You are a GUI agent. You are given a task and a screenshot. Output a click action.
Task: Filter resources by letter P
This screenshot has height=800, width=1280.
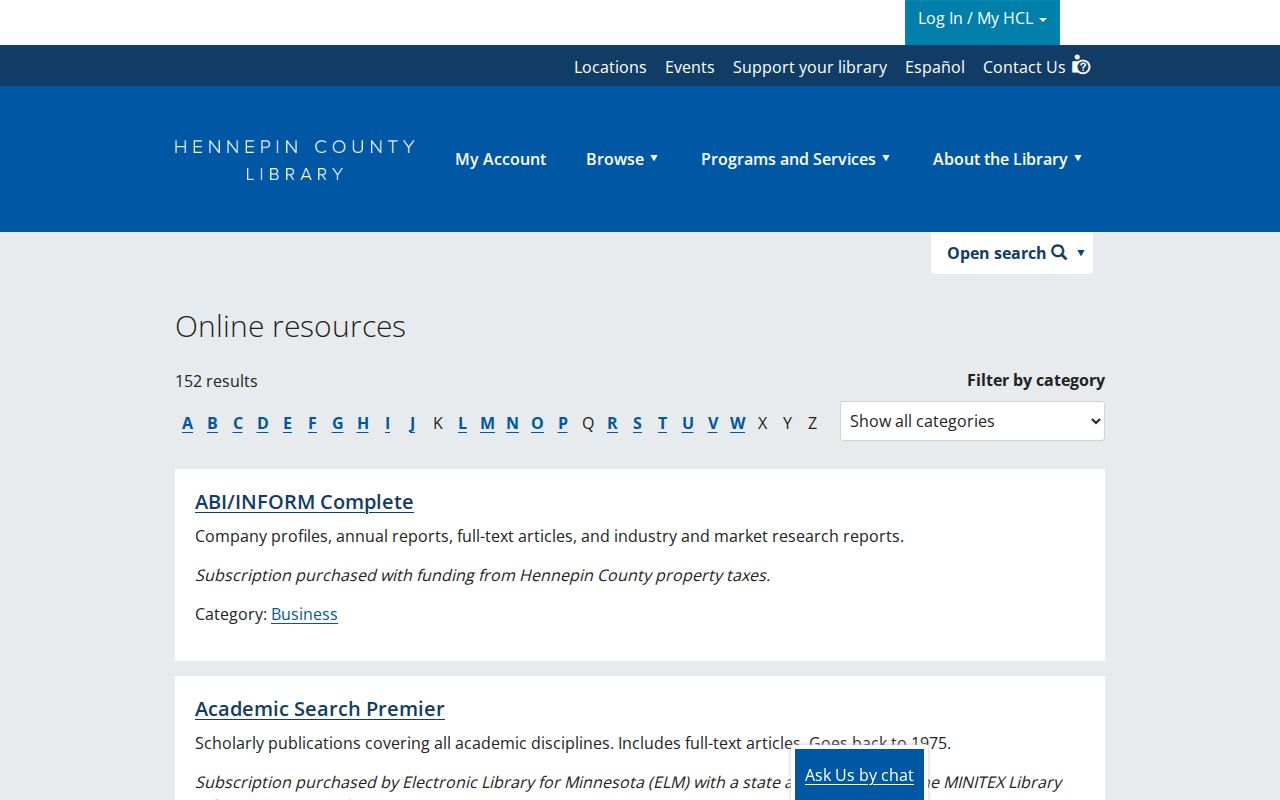click(x=562, y=423)
